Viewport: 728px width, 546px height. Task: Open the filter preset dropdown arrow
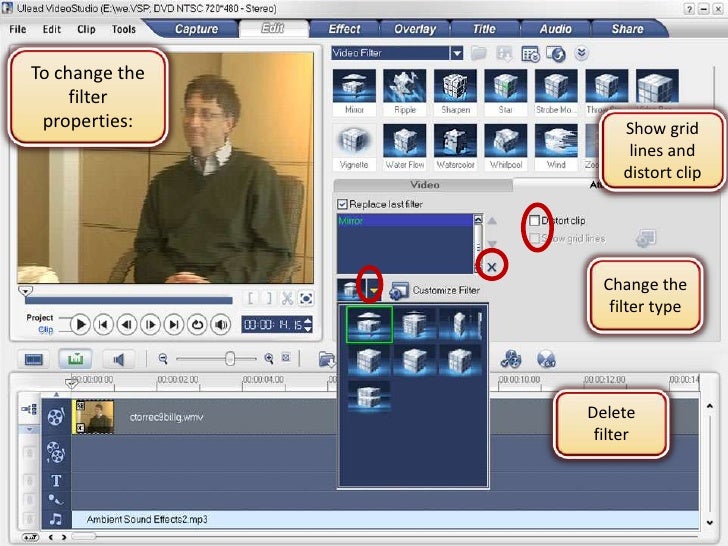[x=373, y=290]
